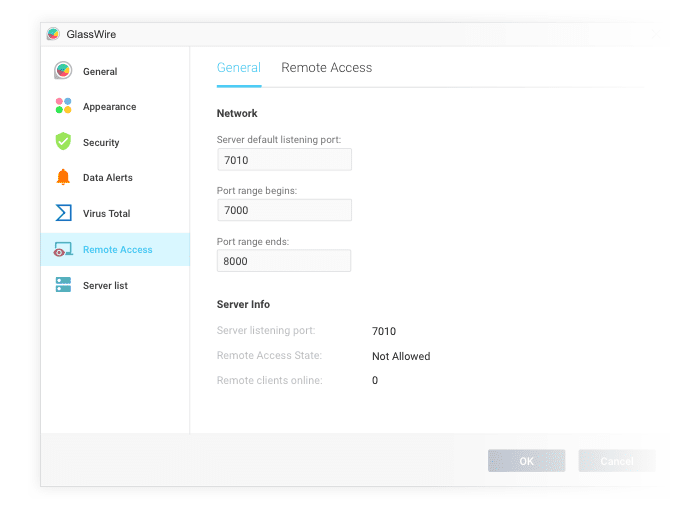Click the Security green shield icon
This screenshot has height=512, width=684.
(63, 141)
